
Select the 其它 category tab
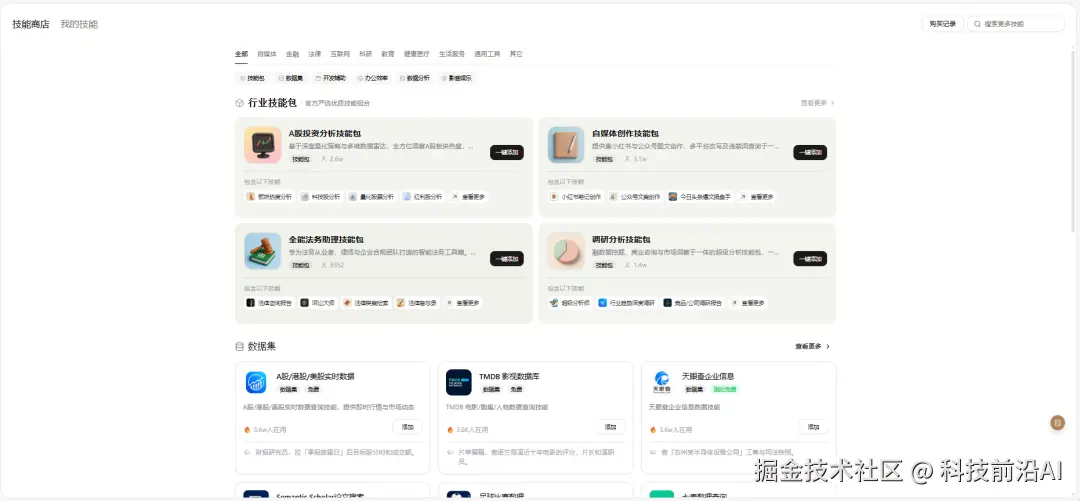pyautogui.click(x=516, y=54)
